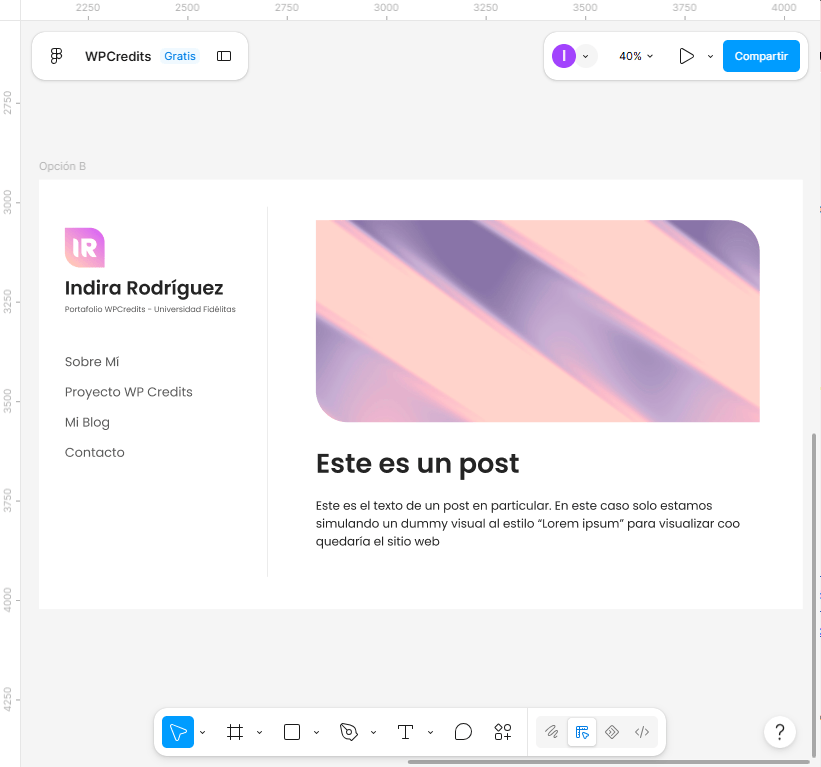Select the post body paragraph text
Screen dimensions: 821x767
point(528,524)
